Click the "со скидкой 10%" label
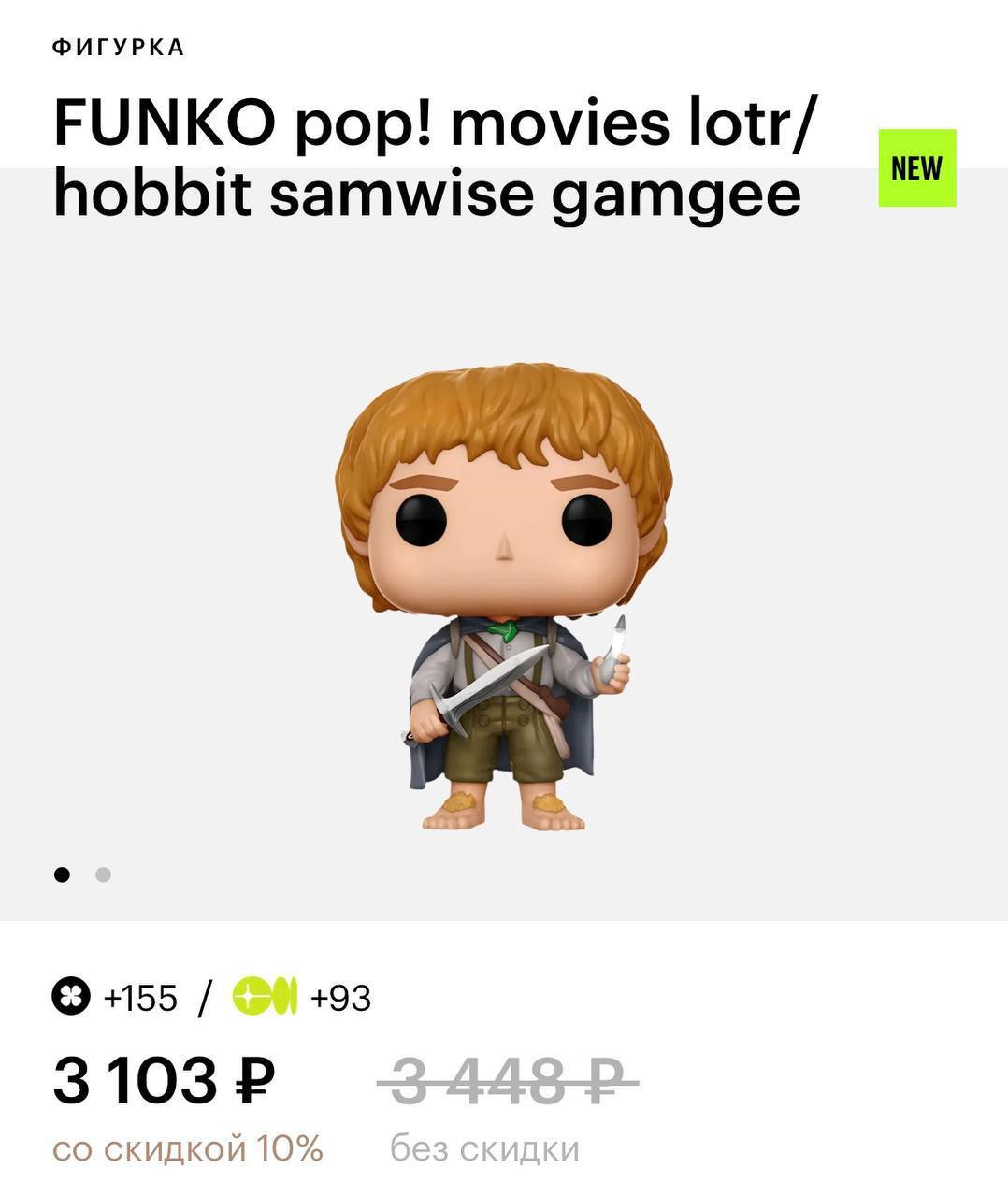Screen dimensions: 1008x1197 coord(188,1148)
